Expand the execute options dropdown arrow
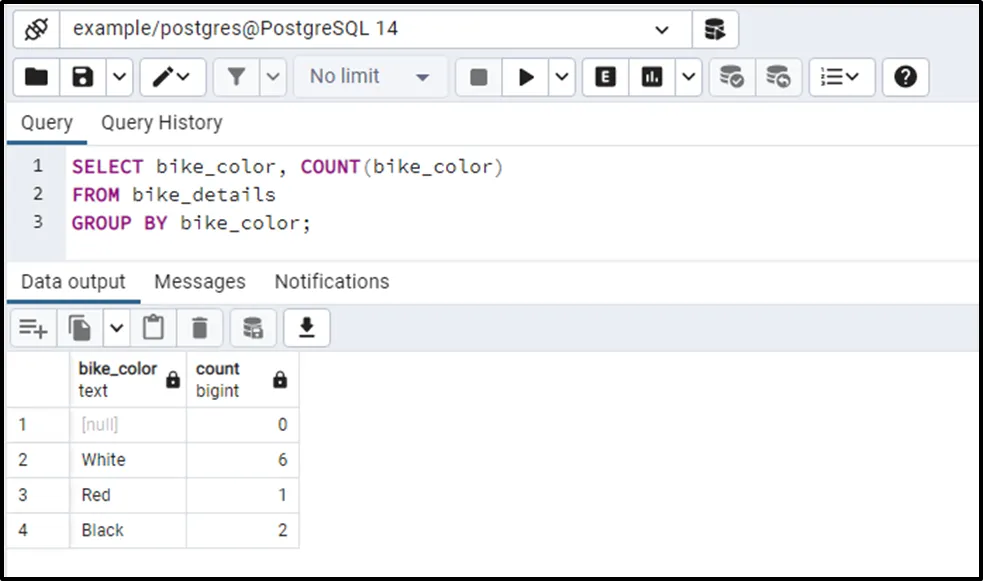The width and height of the screenshot is (983, 581). pyautogui.click(x=562, y=77)
